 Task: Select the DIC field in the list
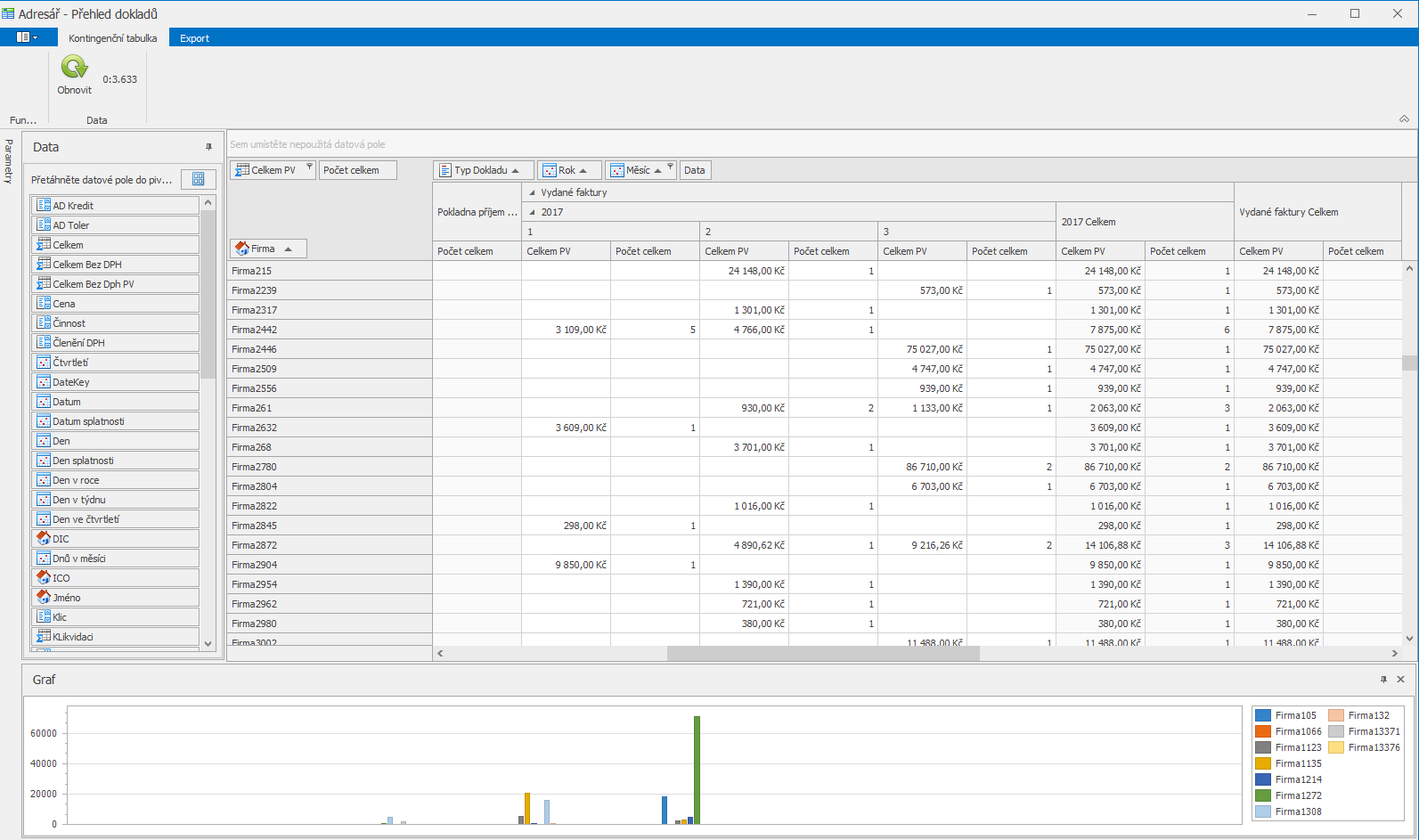[x=115, y=539]
